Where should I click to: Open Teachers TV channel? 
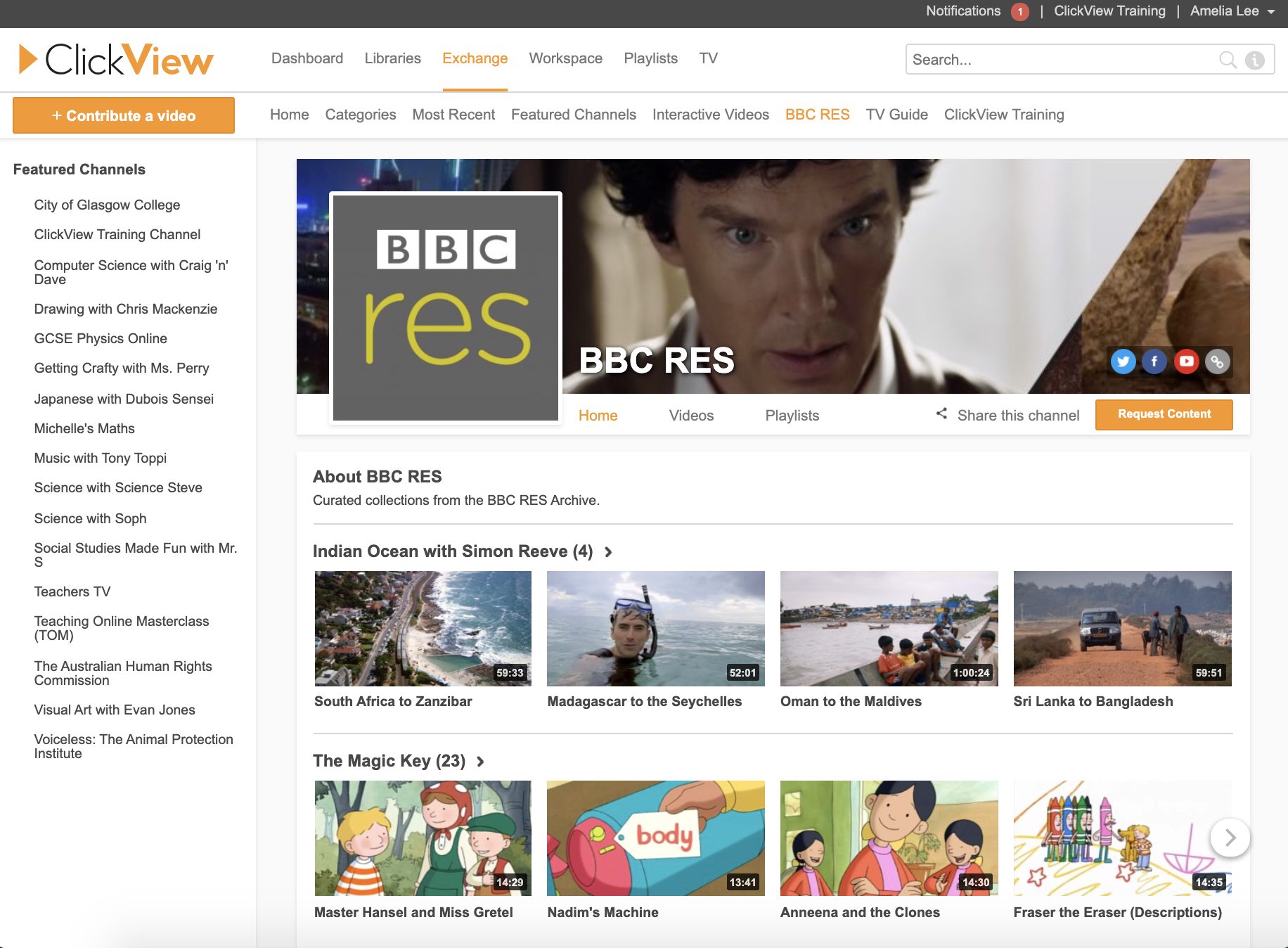point(72,591)
